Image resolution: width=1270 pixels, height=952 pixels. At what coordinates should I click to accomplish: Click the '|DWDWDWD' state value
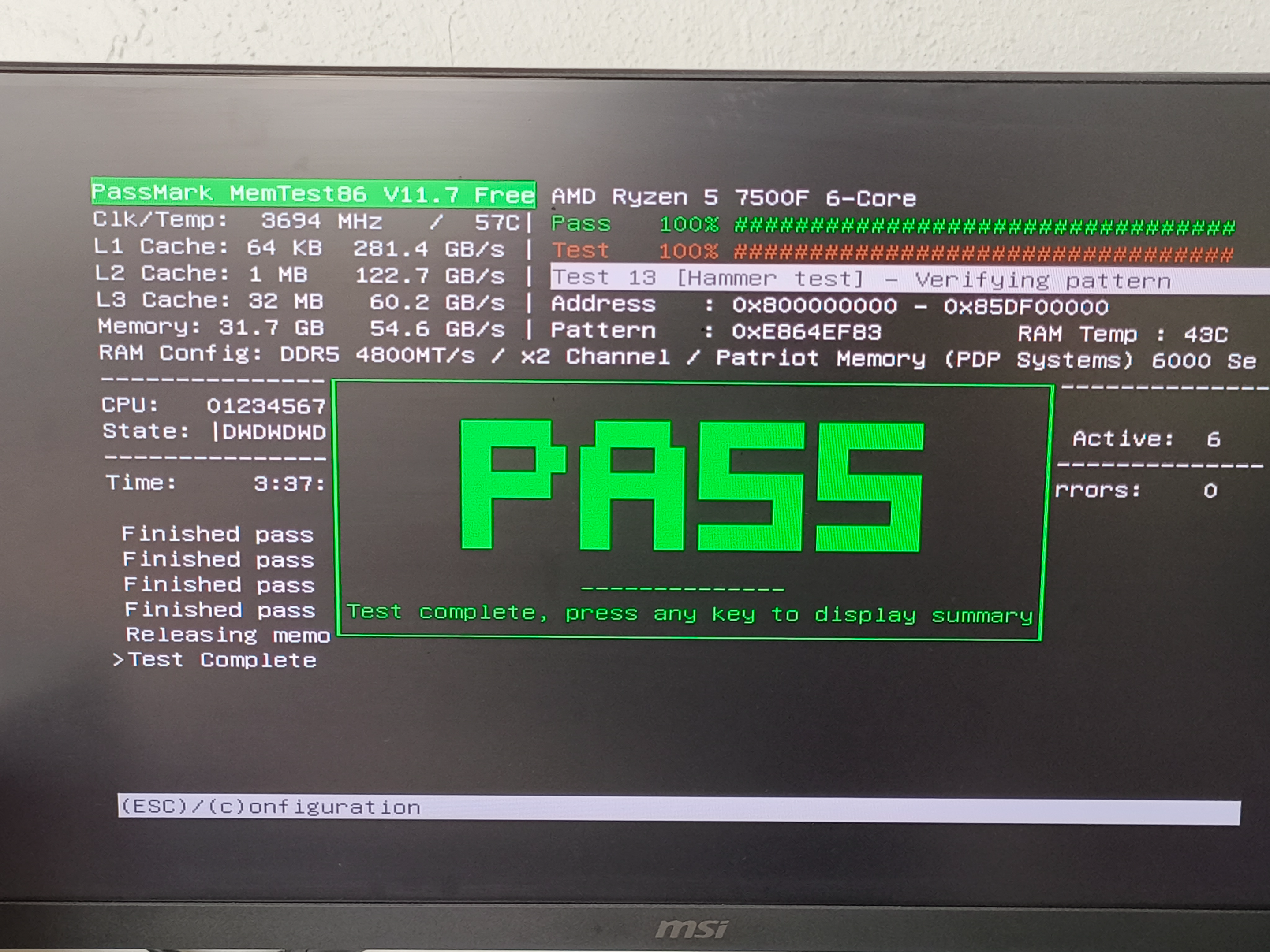tap(269, 433)
